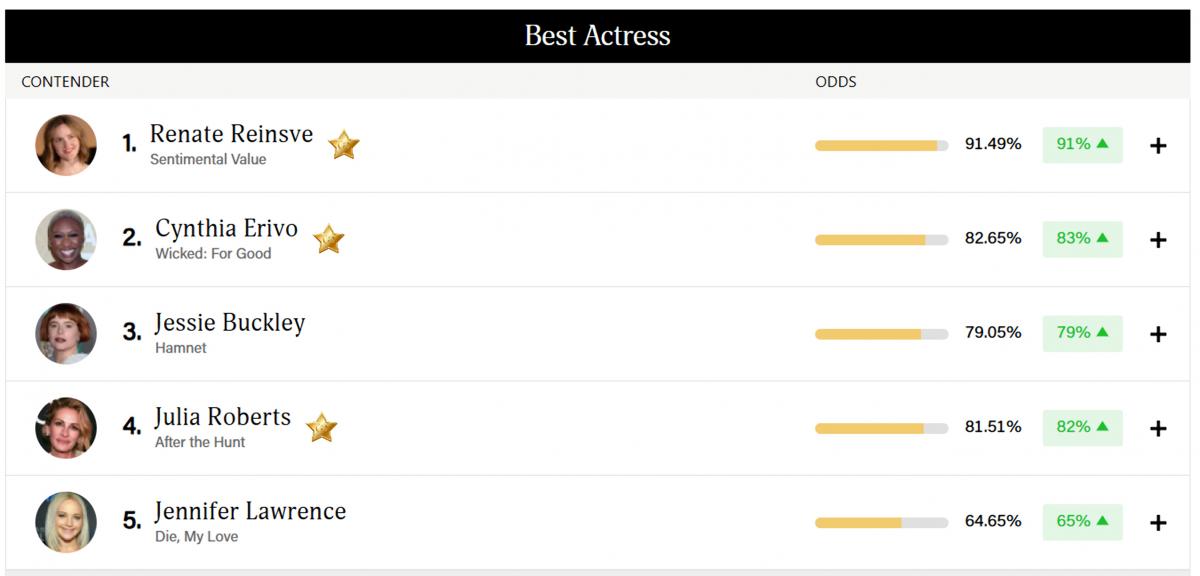Click the 82.65% odds progress bar
1200x576 pixels.
click(881, 240)
